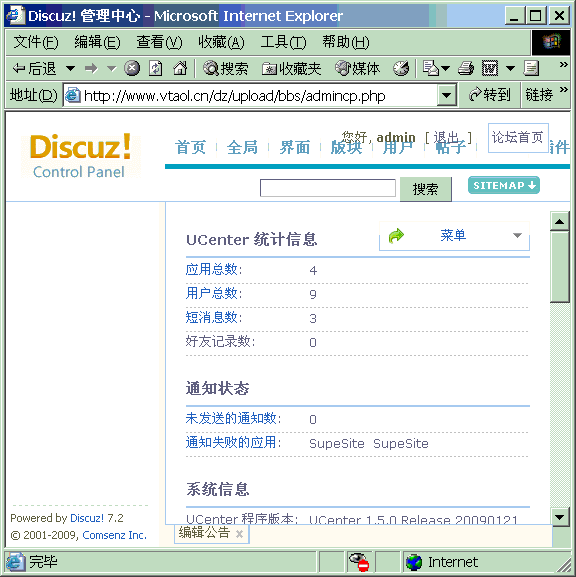
Task: Close the 编辑公告 tab with x
Action: [x=239, y=534]
